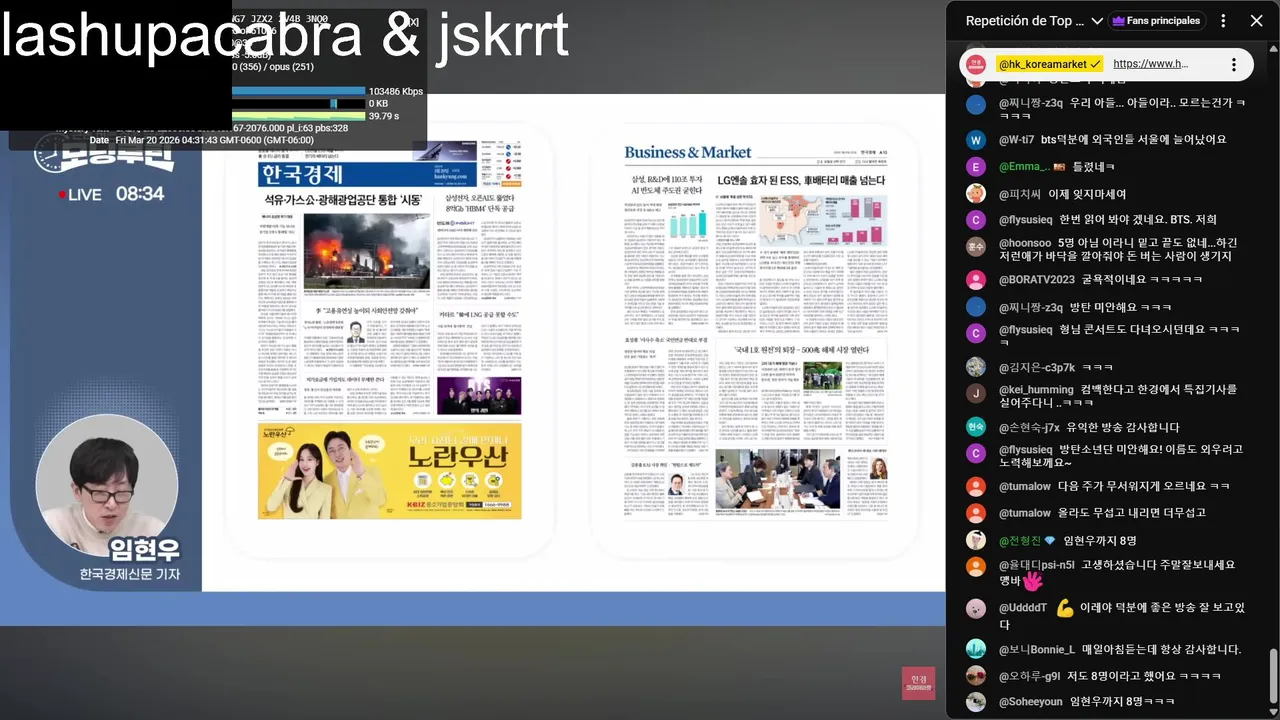Open chat options three-dot menu in header
The height and width of the screenshot is (720, 1280).
click(x=1225, y=21)
